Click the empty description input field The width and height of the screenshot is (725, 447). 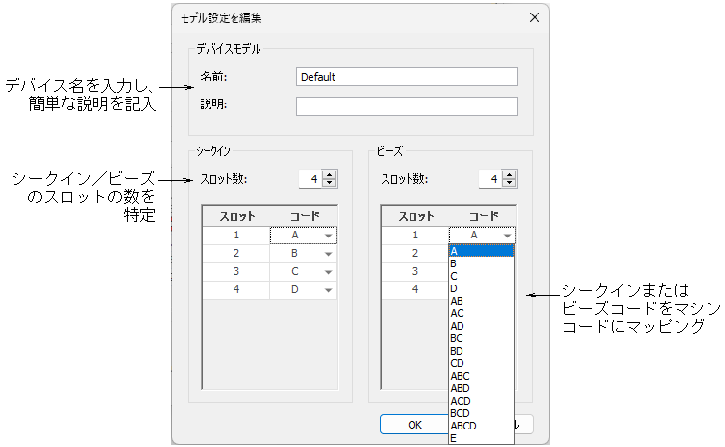pyautogui.click(x=406, y=106)
